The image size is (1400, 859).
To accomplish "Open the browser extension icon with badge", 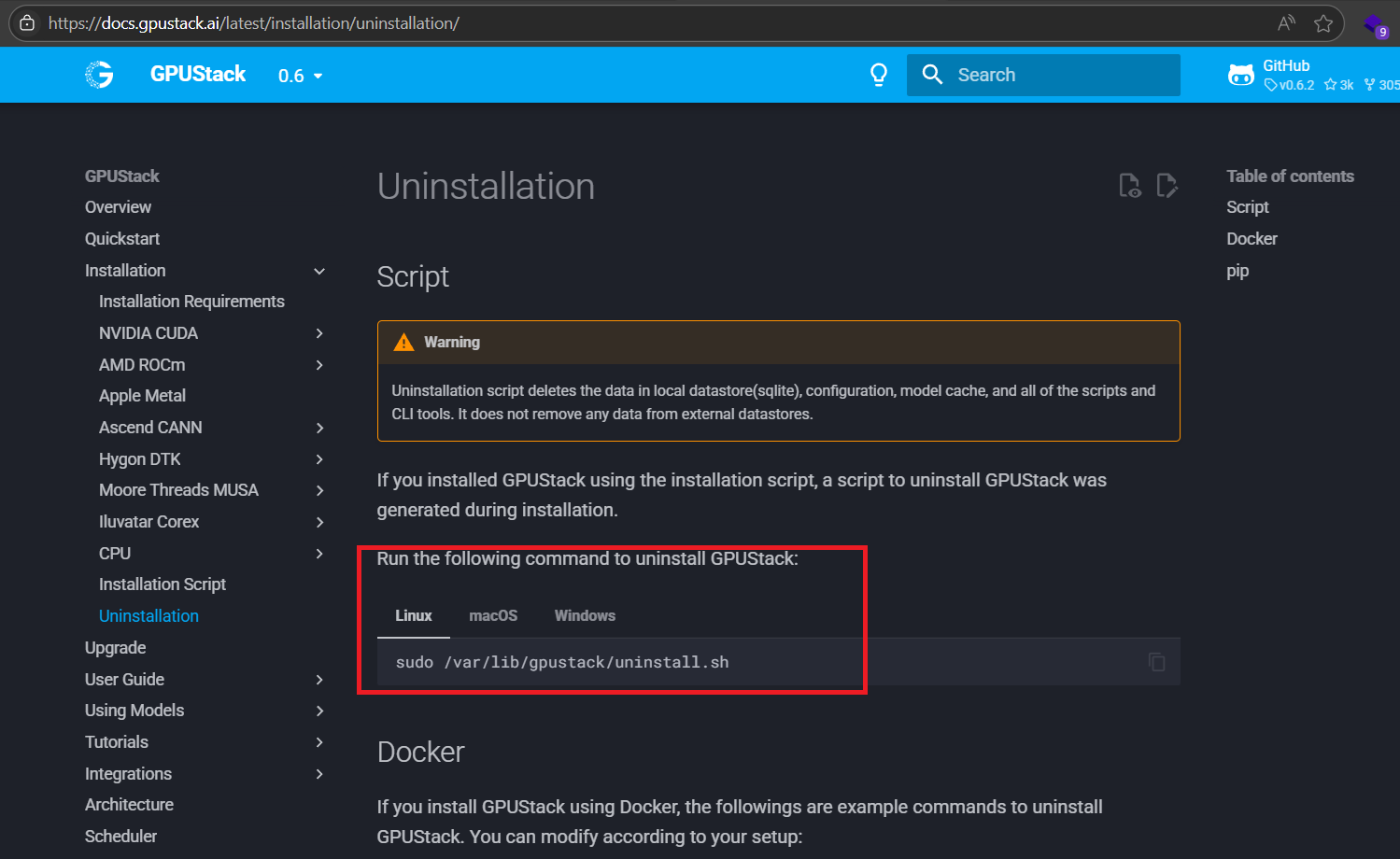I will click(x=1376, y=25).
